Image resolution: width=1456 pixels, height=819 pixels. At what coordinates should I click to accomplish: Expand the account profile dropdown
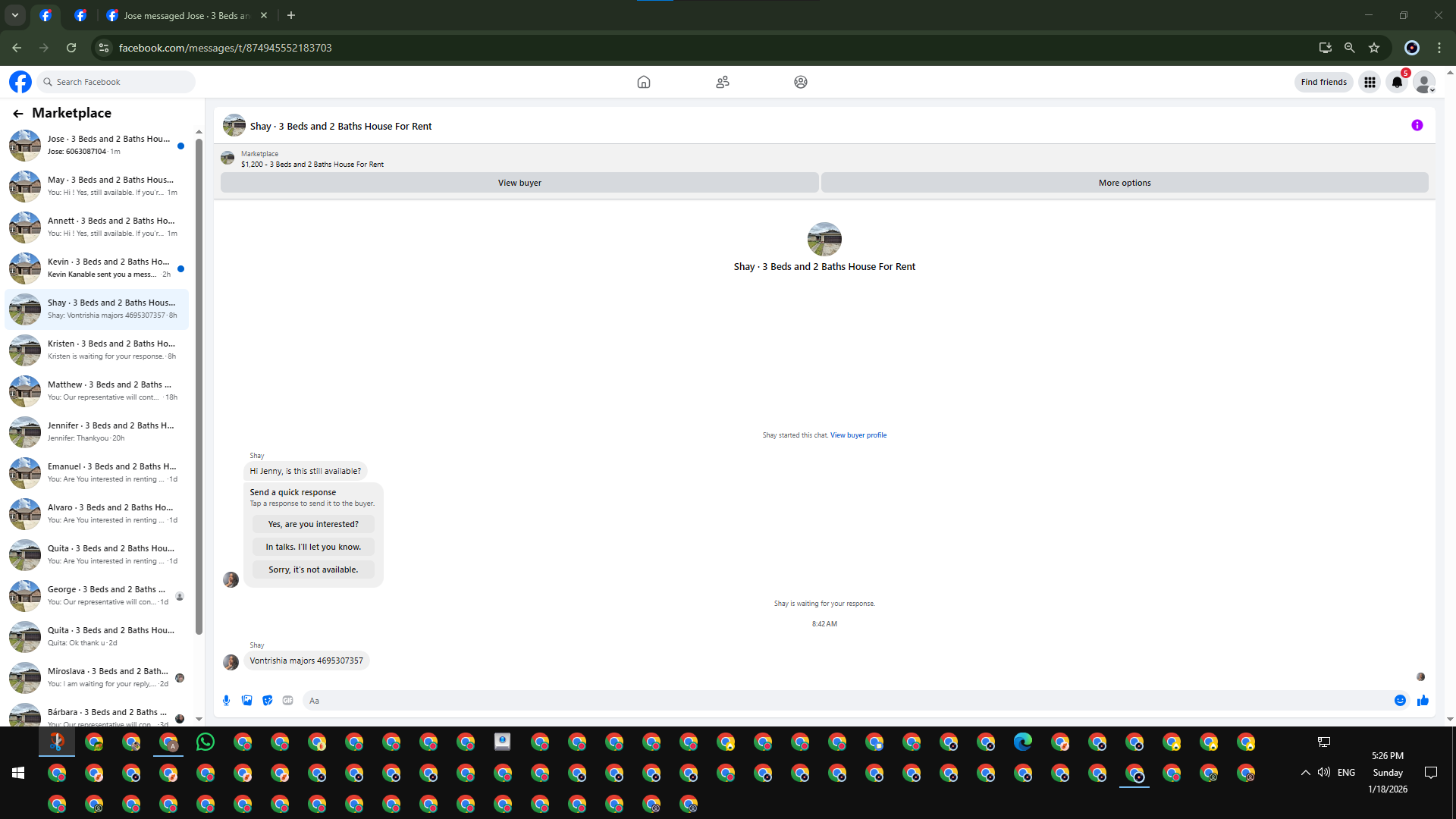pyautogui.click(x=1424, y=83)
